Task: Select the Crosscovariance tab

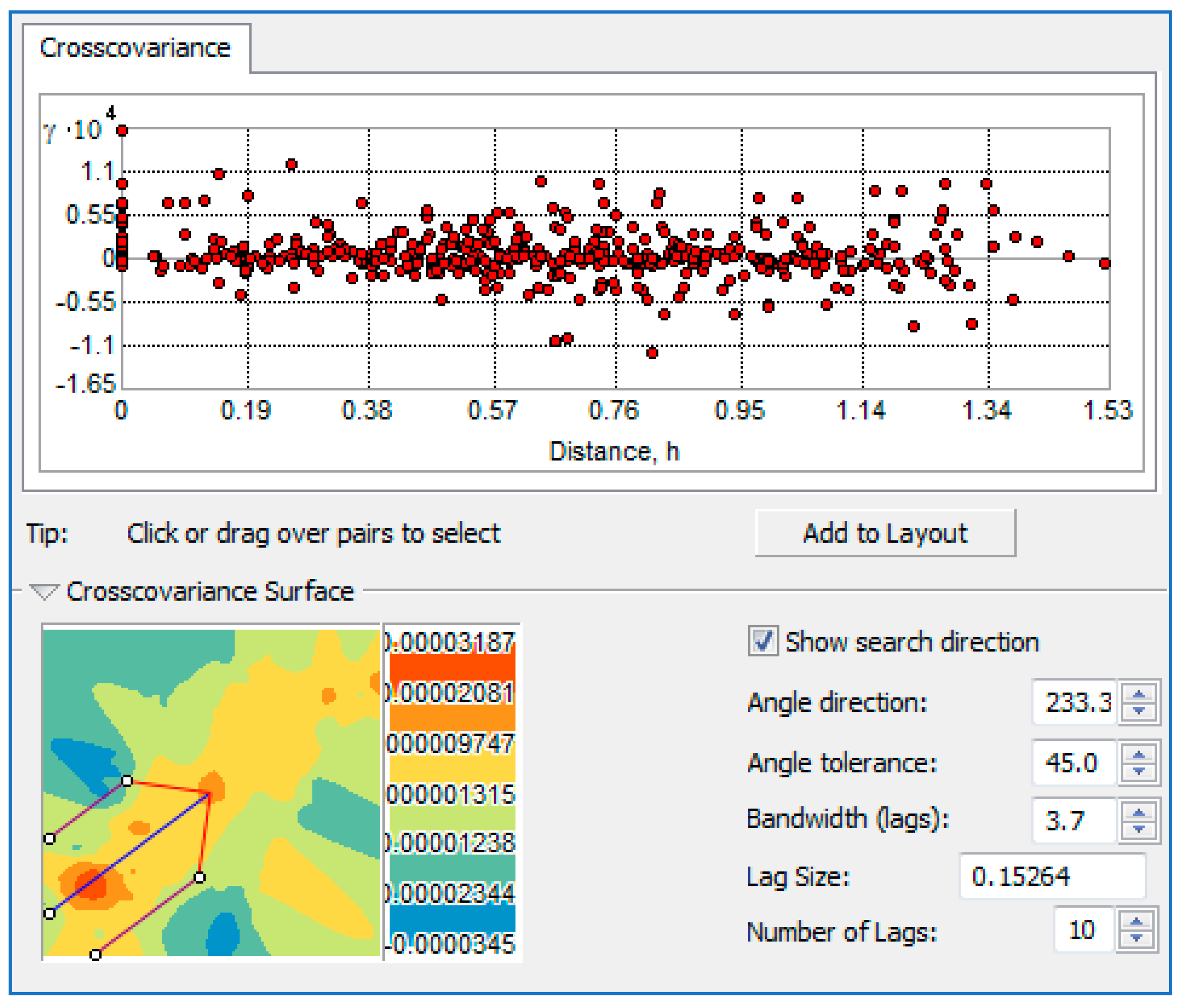Action: 135,48
